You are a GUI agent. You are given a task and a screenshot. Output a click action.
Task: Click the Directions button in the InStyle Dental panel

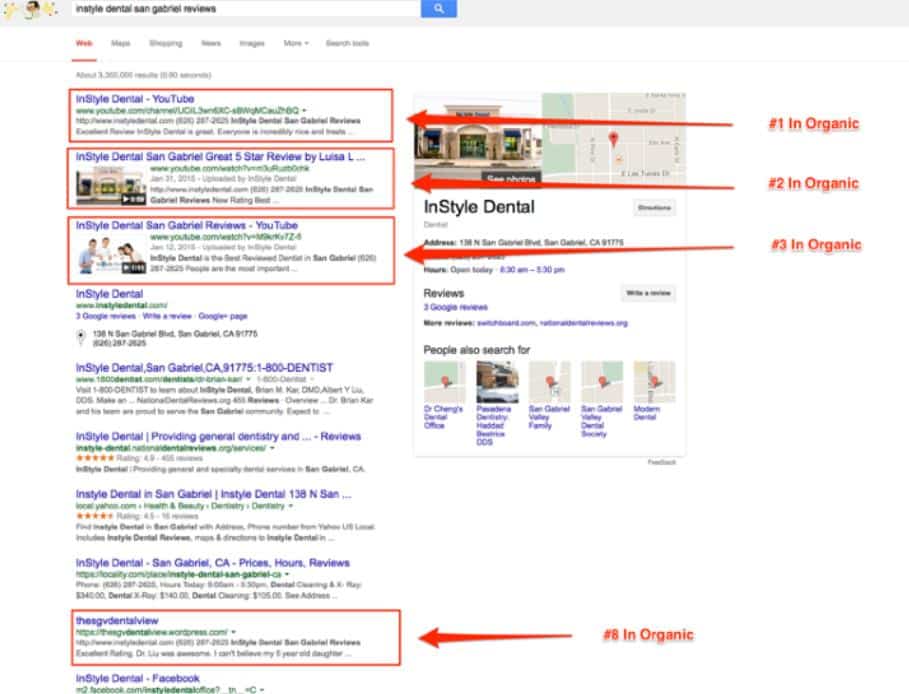pos(654,208)
